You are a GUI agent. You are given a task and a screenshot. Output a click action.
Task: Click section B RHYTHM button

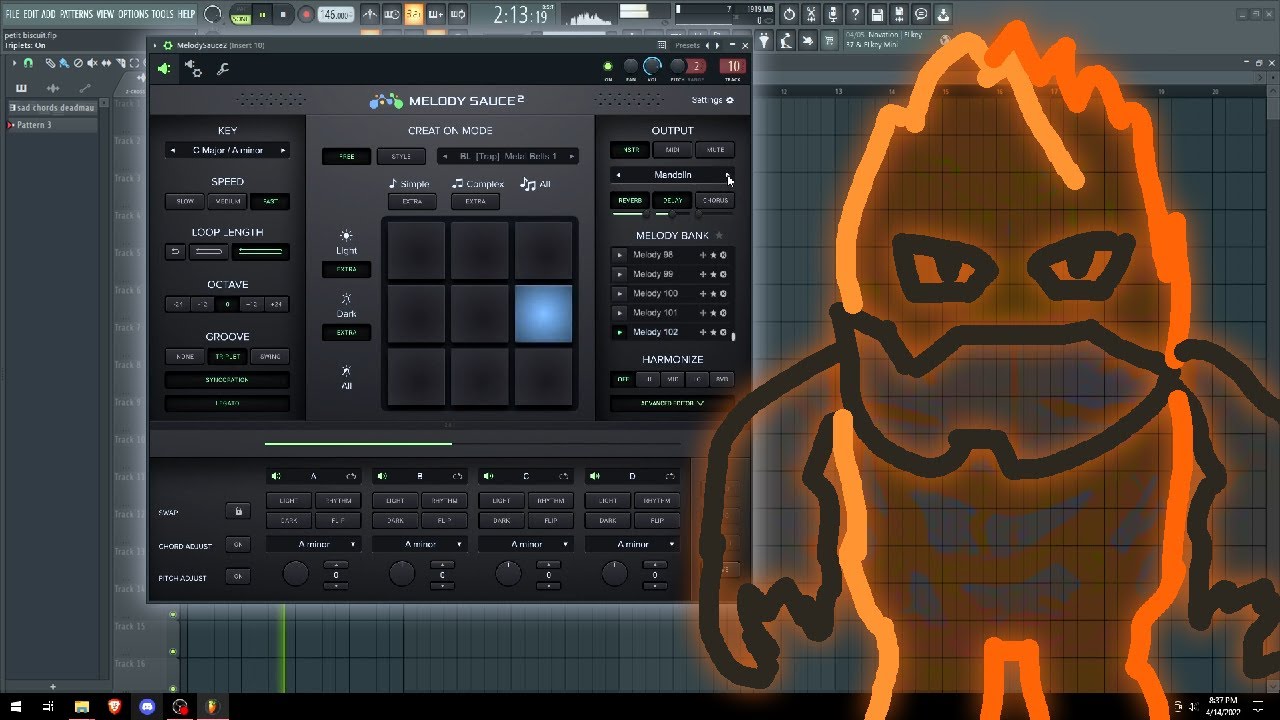443,500
